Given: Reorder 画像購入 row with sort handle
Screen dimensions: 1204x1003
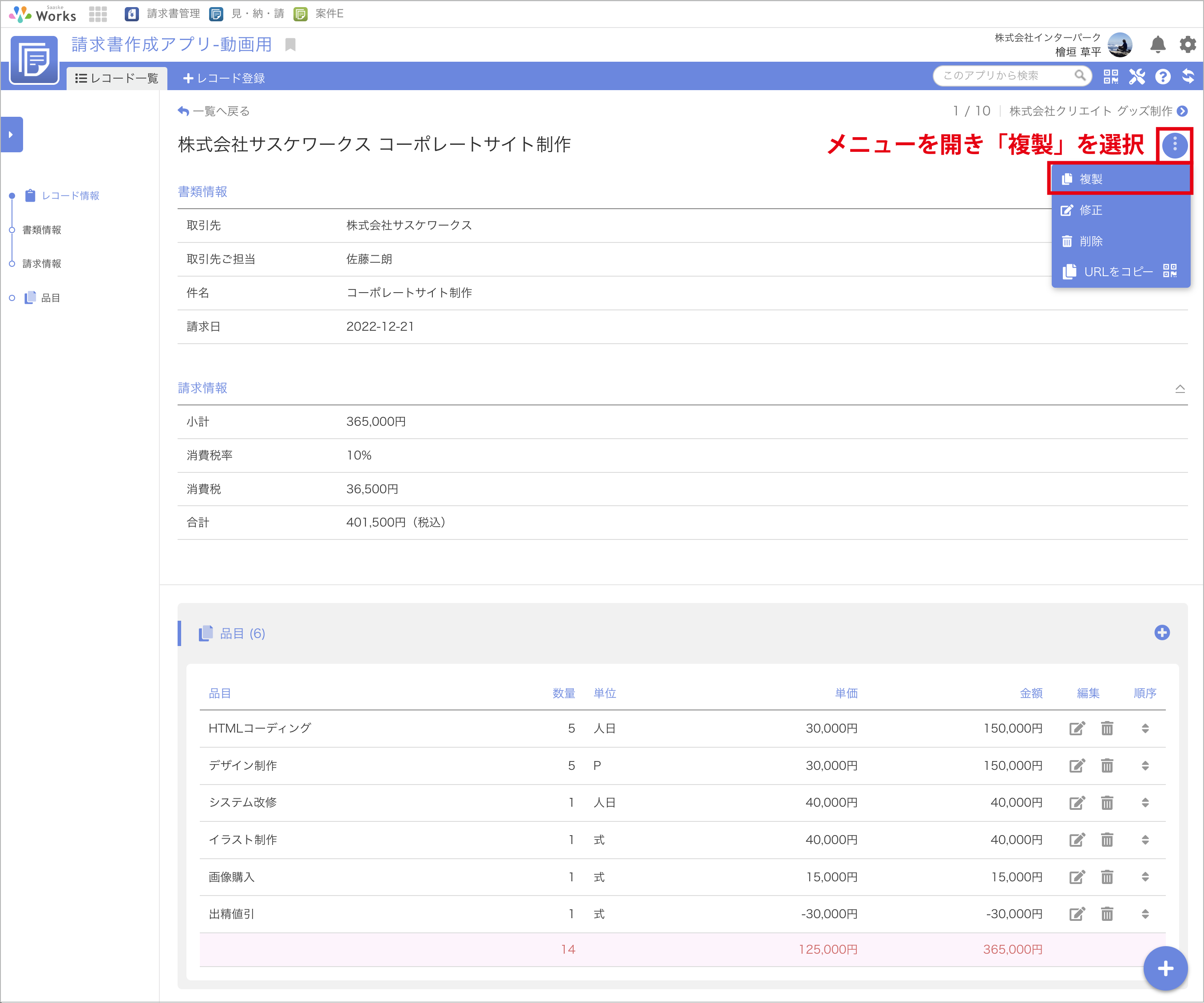Looking at the screenshot, I should [x=1145, y=877].
